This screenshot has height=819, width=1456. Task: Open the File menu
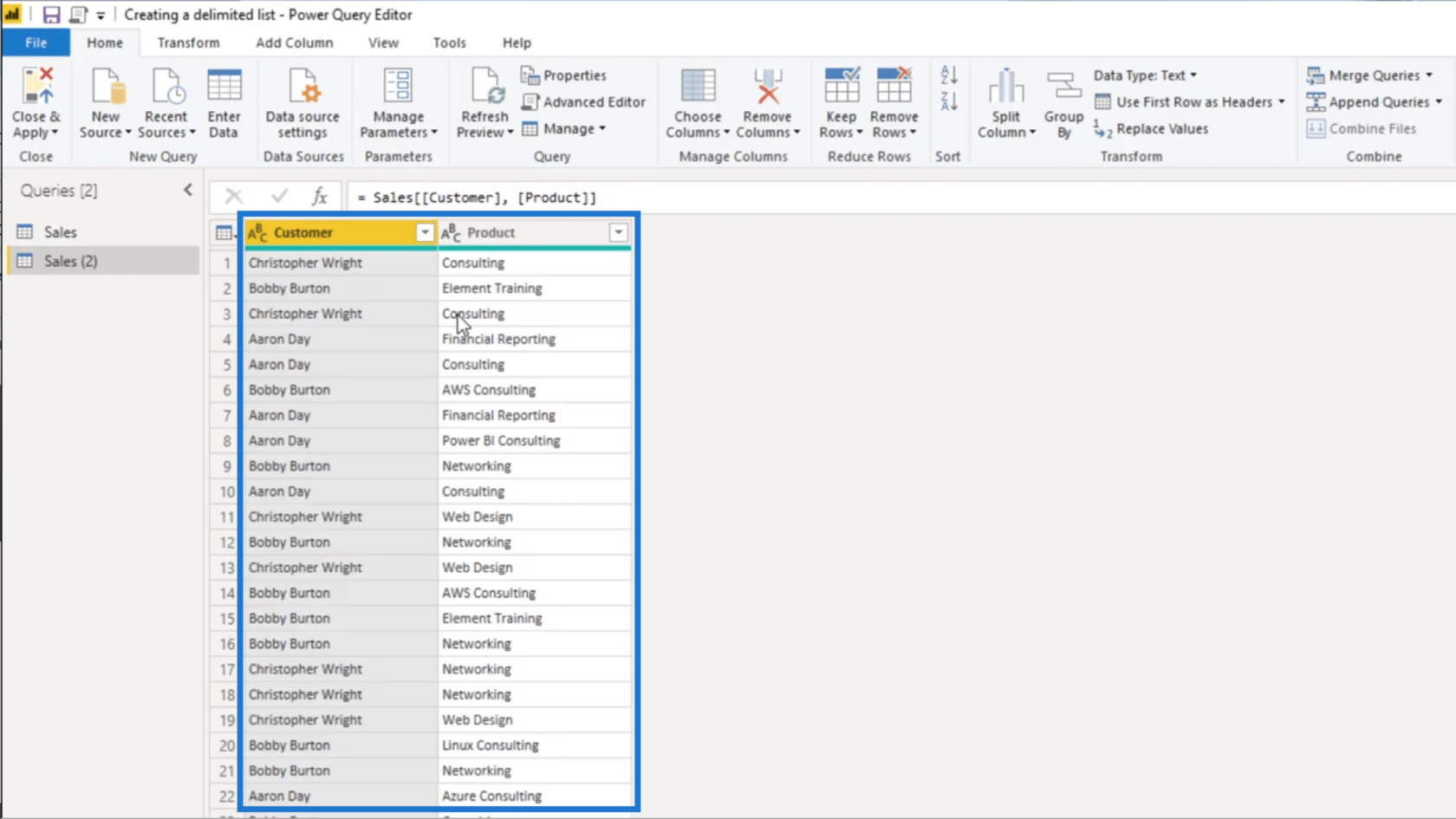pos(36,42)
